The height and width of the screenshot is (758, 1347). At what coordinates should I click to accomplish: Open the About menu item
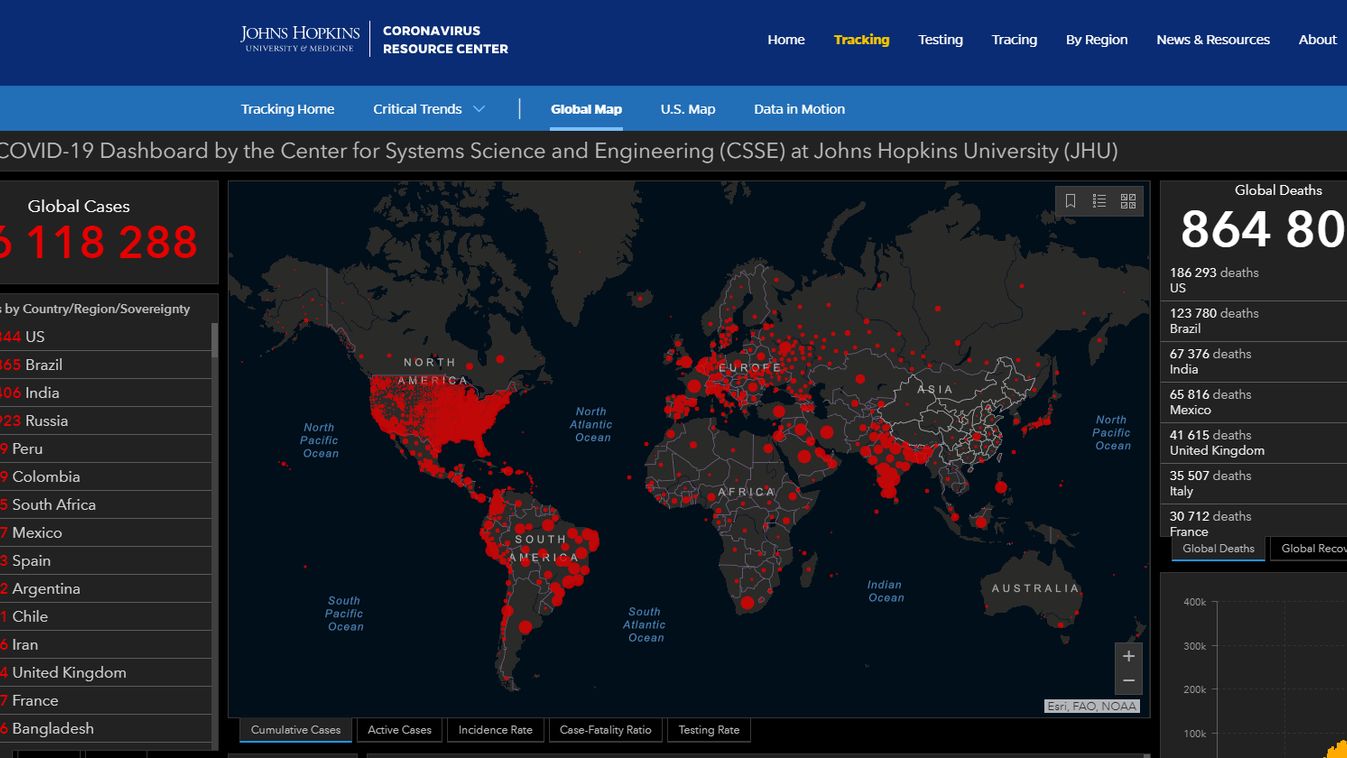pos(1317,40)
